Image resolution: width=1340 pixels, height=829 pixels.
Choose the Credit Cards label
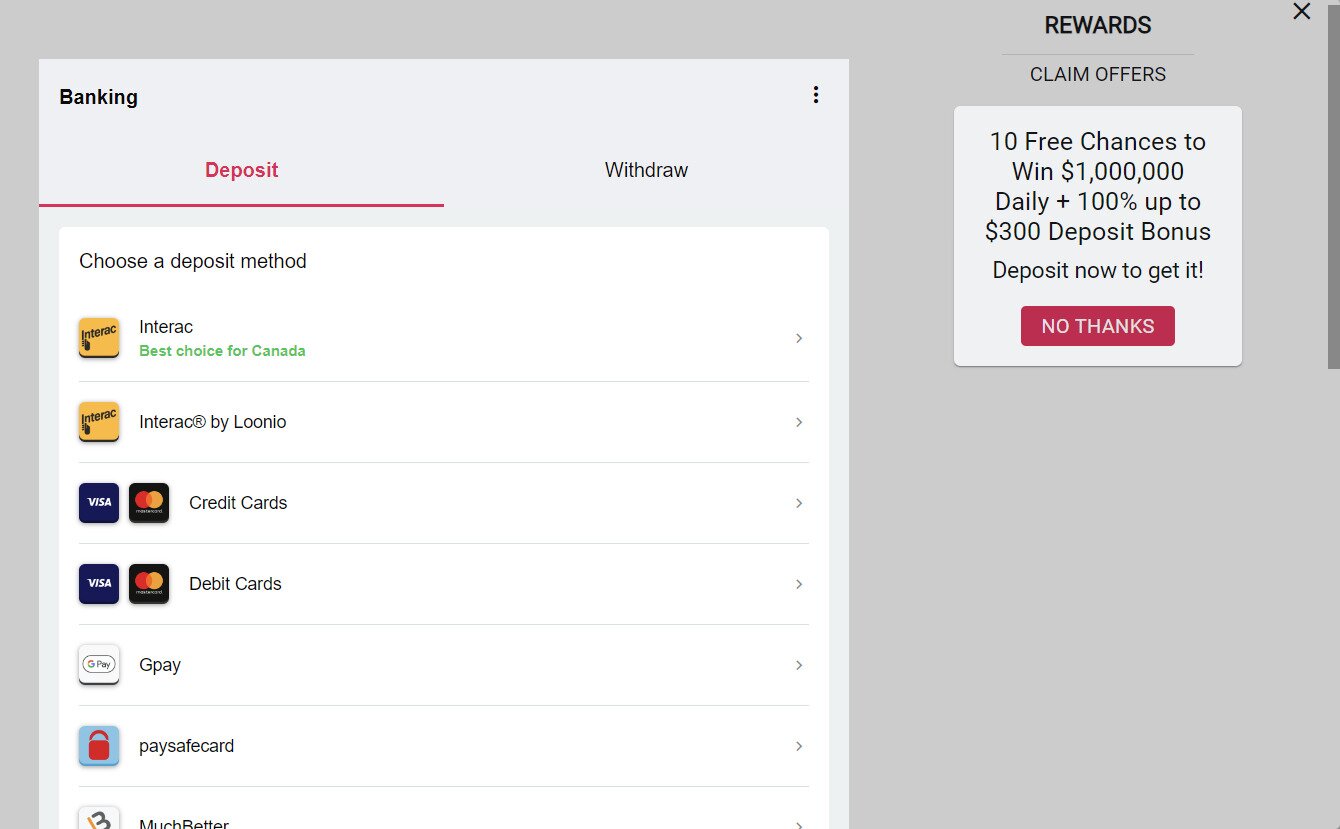click(238, 503)
